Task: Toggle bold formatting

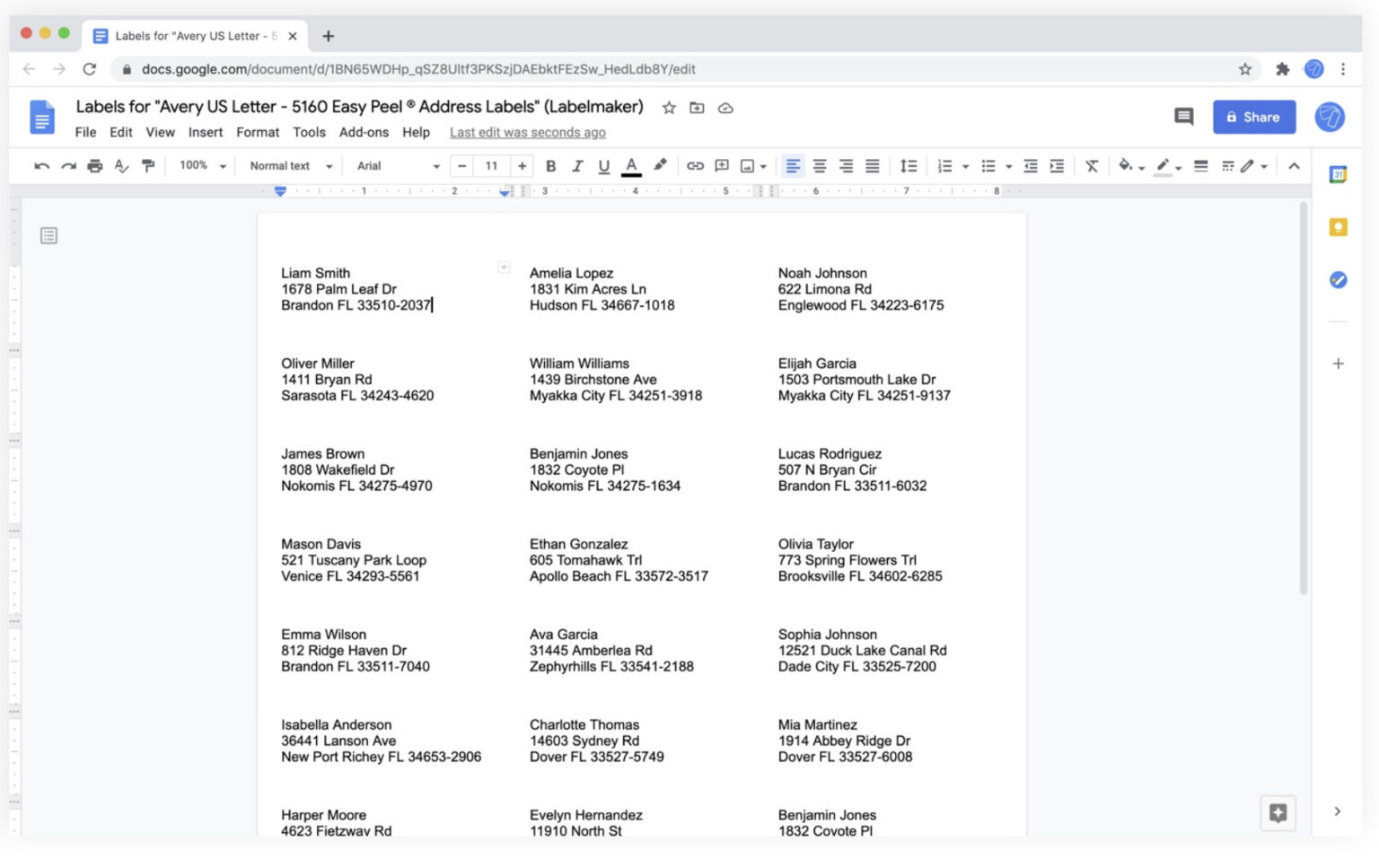Action: pos(550,166)
